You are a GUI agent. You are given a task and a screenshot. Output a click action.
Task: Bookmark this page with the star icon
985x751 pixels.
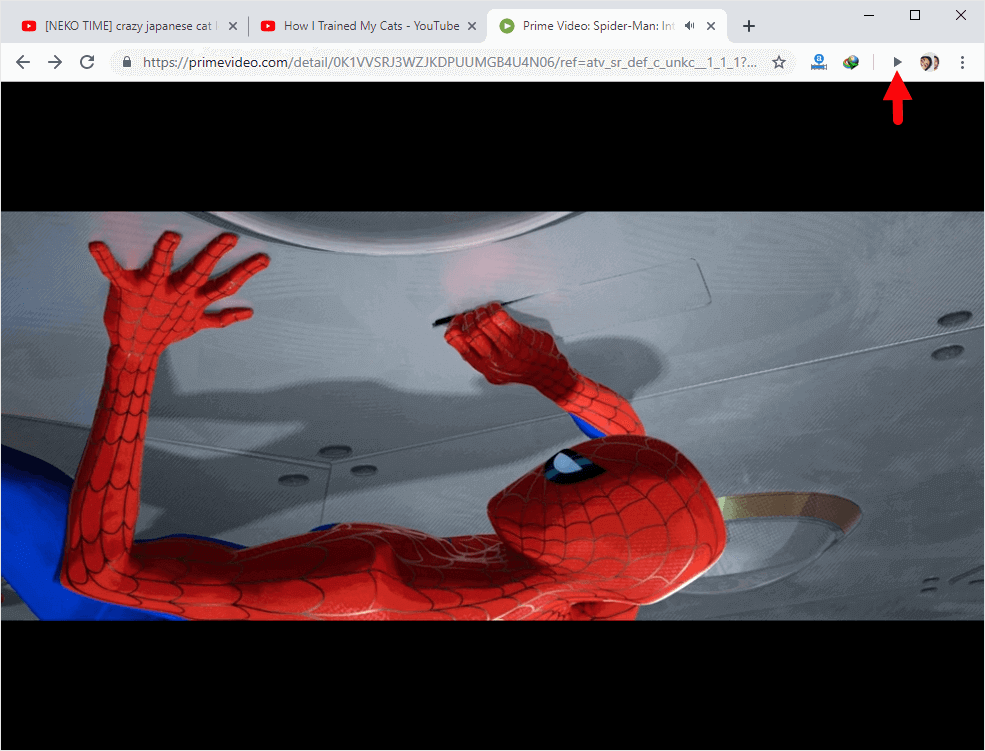pos(779,62)
